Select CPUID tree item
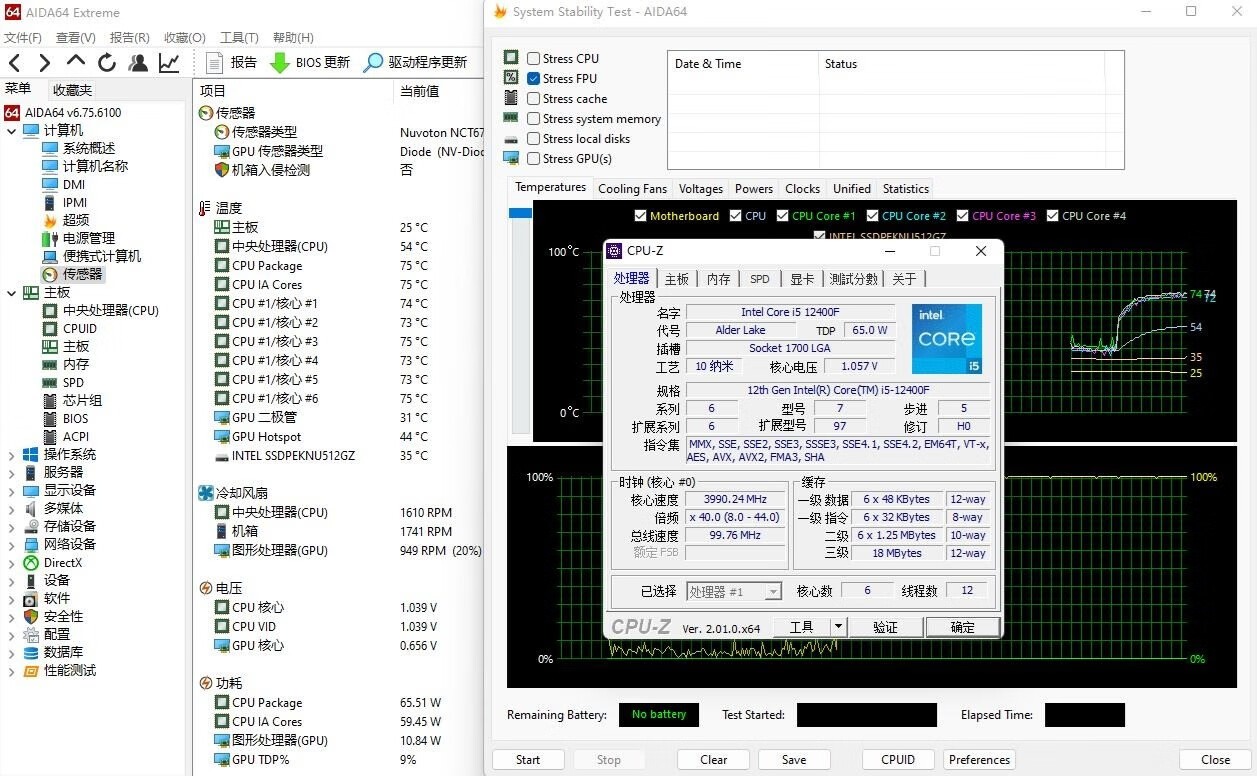This screenshot has width=1257, height=776. 80,328
